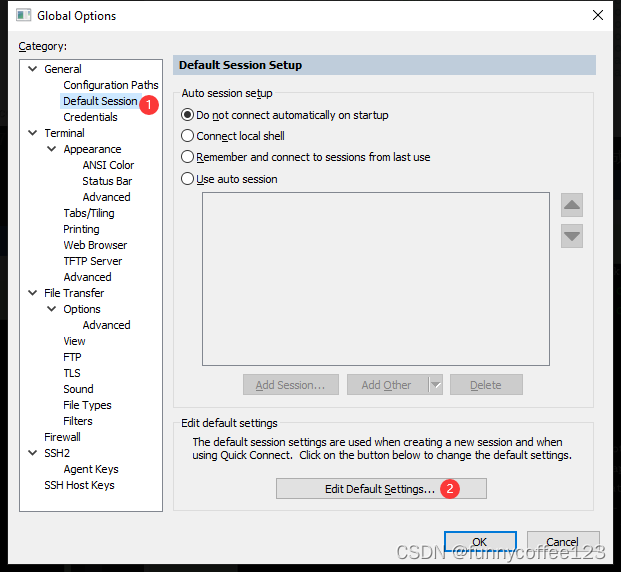Click inside the auto session list box
The width and height of the screenshot is (621, 572).
pos(376,279)
